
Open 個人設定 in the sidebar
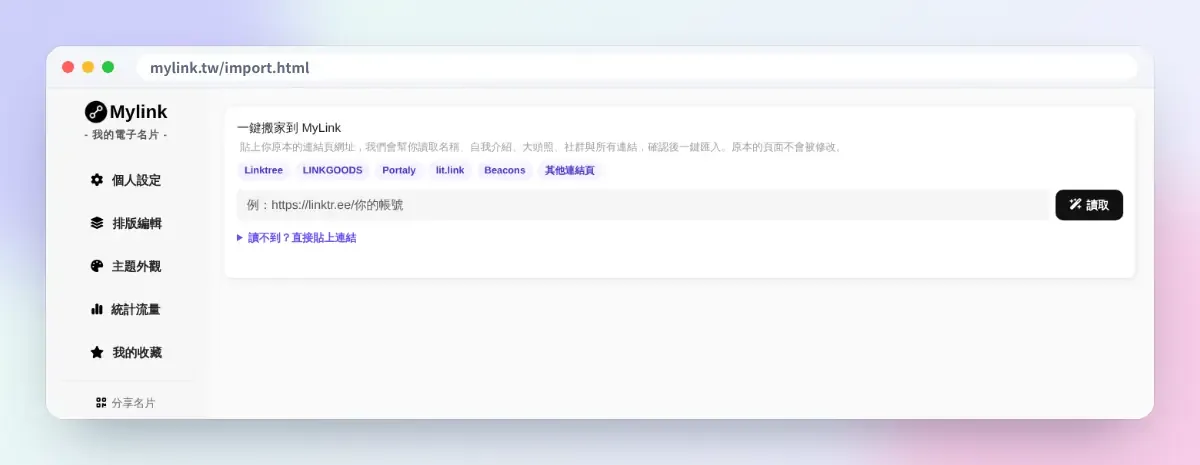128,180
